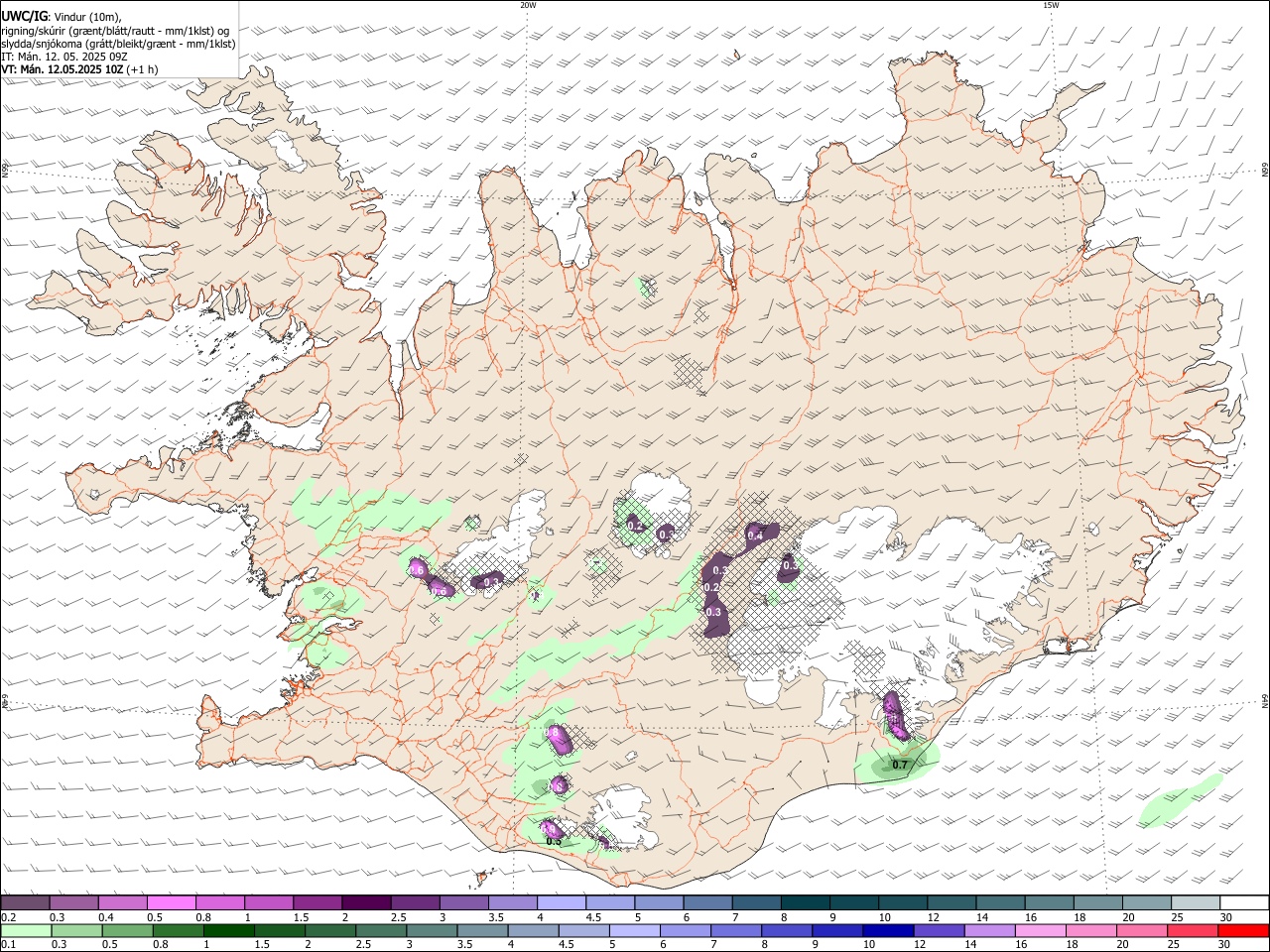The height and width of the screenshot is (952, 1270).
Task: Click the 20W longitude label
Action: (528, 5)
